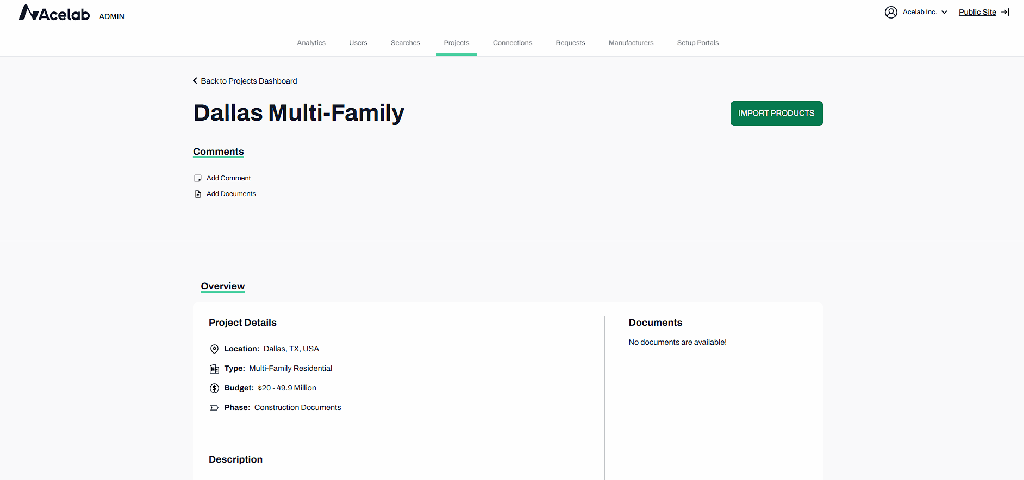Open the Setup Portals tab
This screenshot has width=1024, height=480.
[x=698, y=43]
